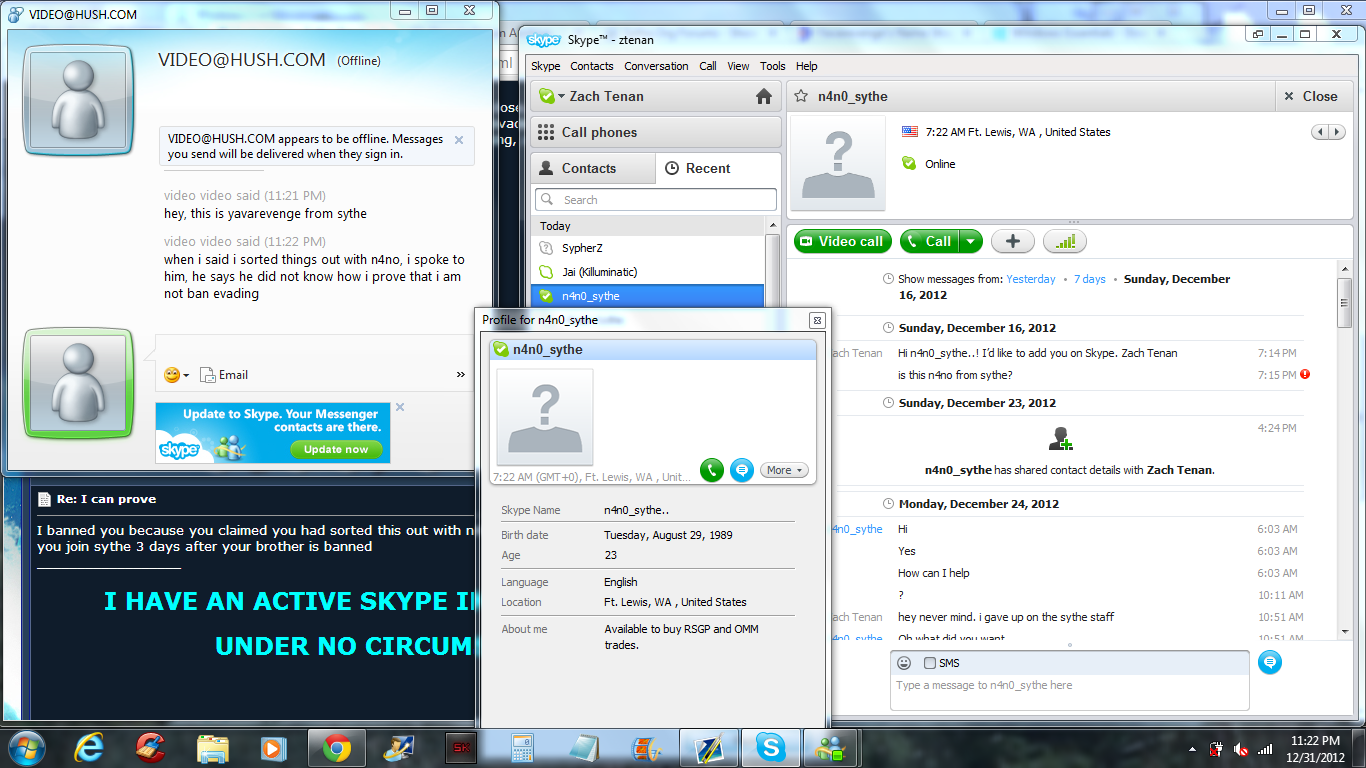
Task: Add n4n0_sythe to favorites with star icon
Action: (800, 96)
